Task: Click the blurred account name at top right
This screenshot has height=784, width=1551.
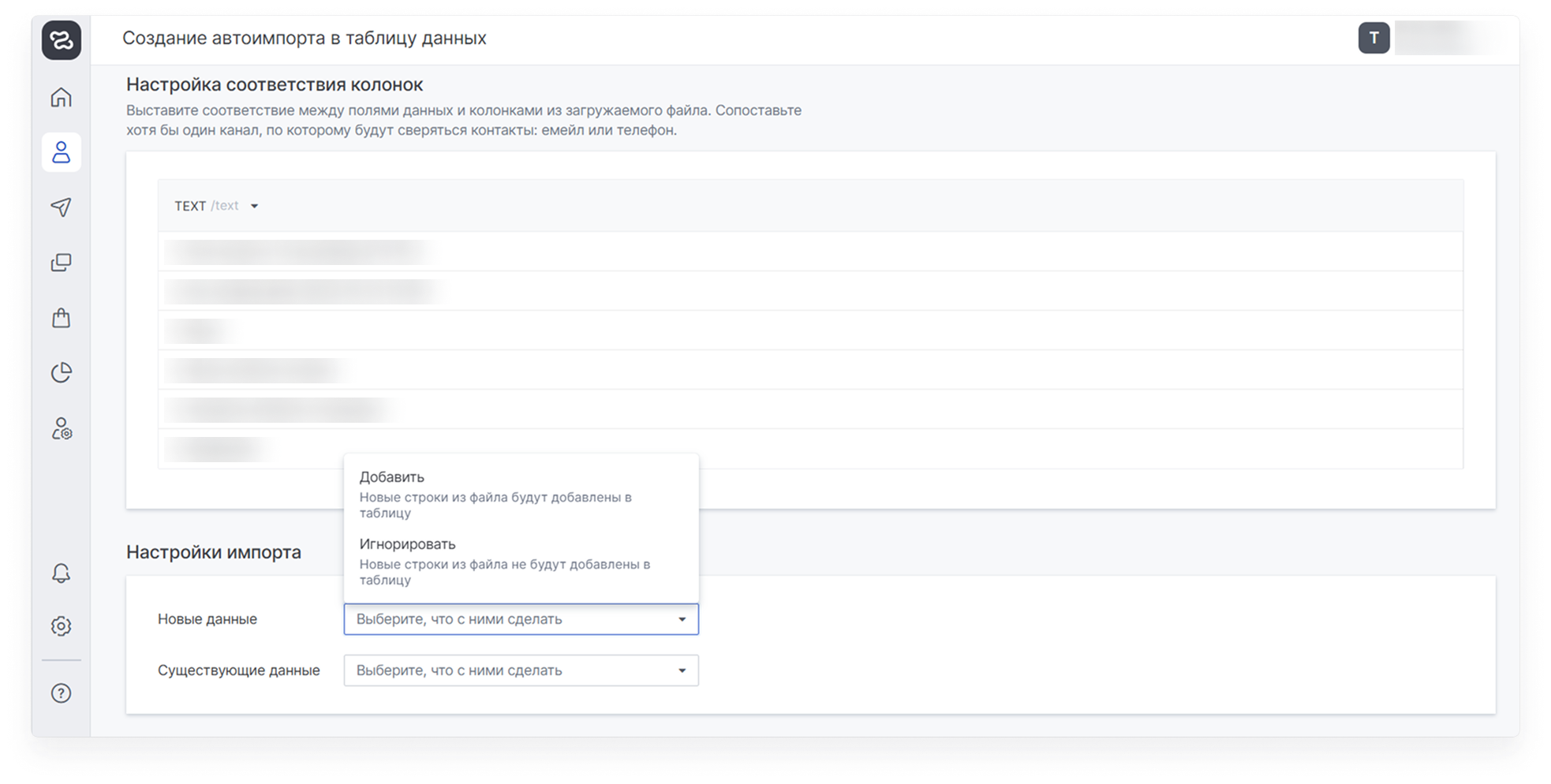Action: (x=1441, y=38)
